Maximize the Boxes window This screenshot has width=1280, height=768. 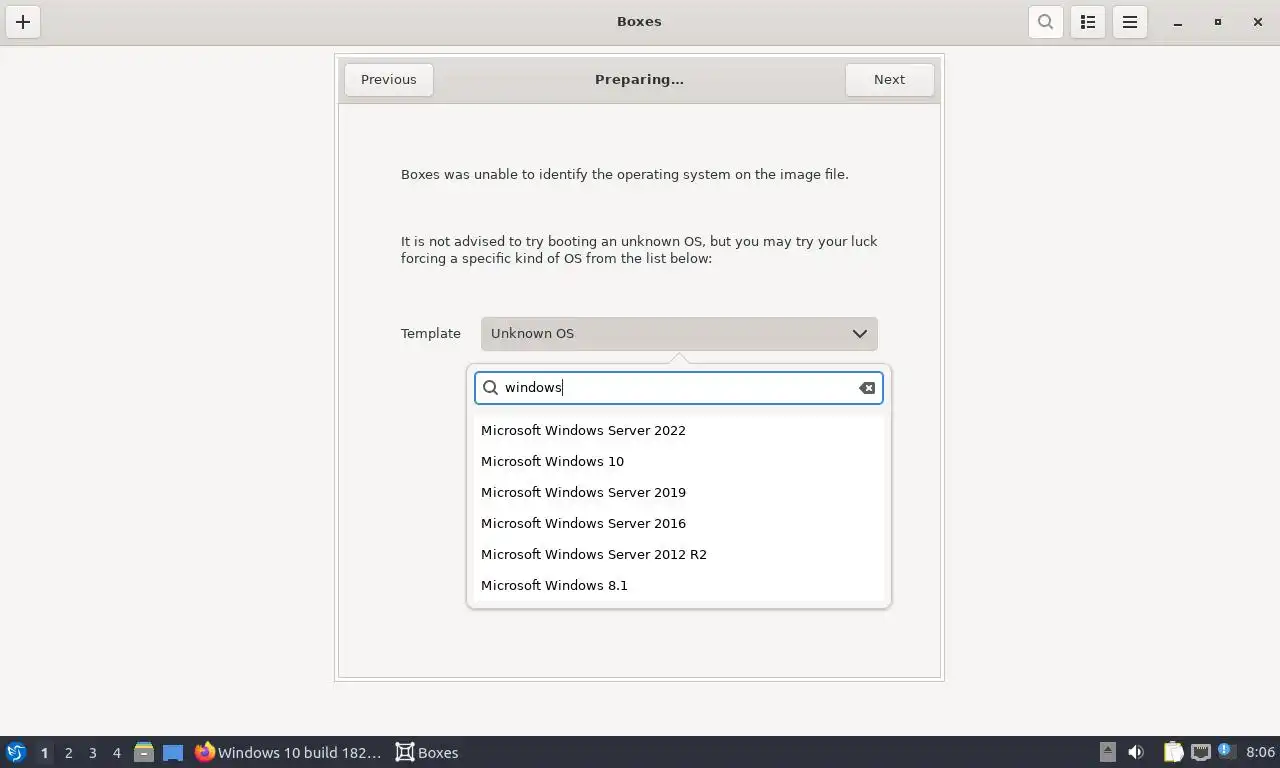pyautogui.click(x=1218, y=22)
